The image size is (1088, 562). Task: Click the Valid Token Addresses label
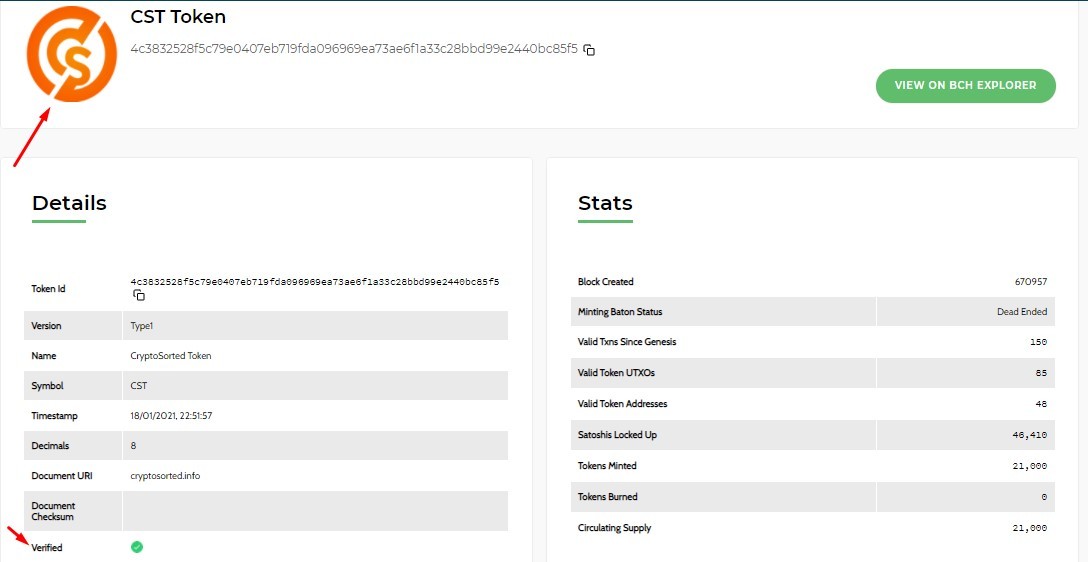621,403
